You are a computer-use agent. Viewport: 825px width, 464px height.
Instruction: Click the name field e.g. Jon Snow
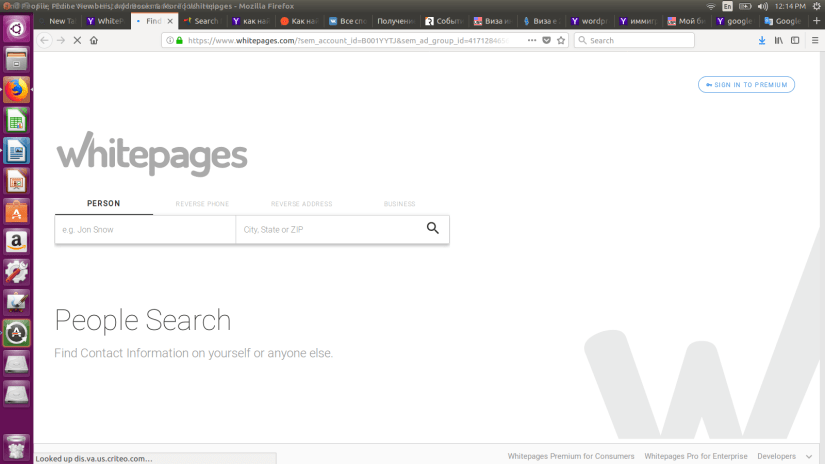click(x=145, y=229)
